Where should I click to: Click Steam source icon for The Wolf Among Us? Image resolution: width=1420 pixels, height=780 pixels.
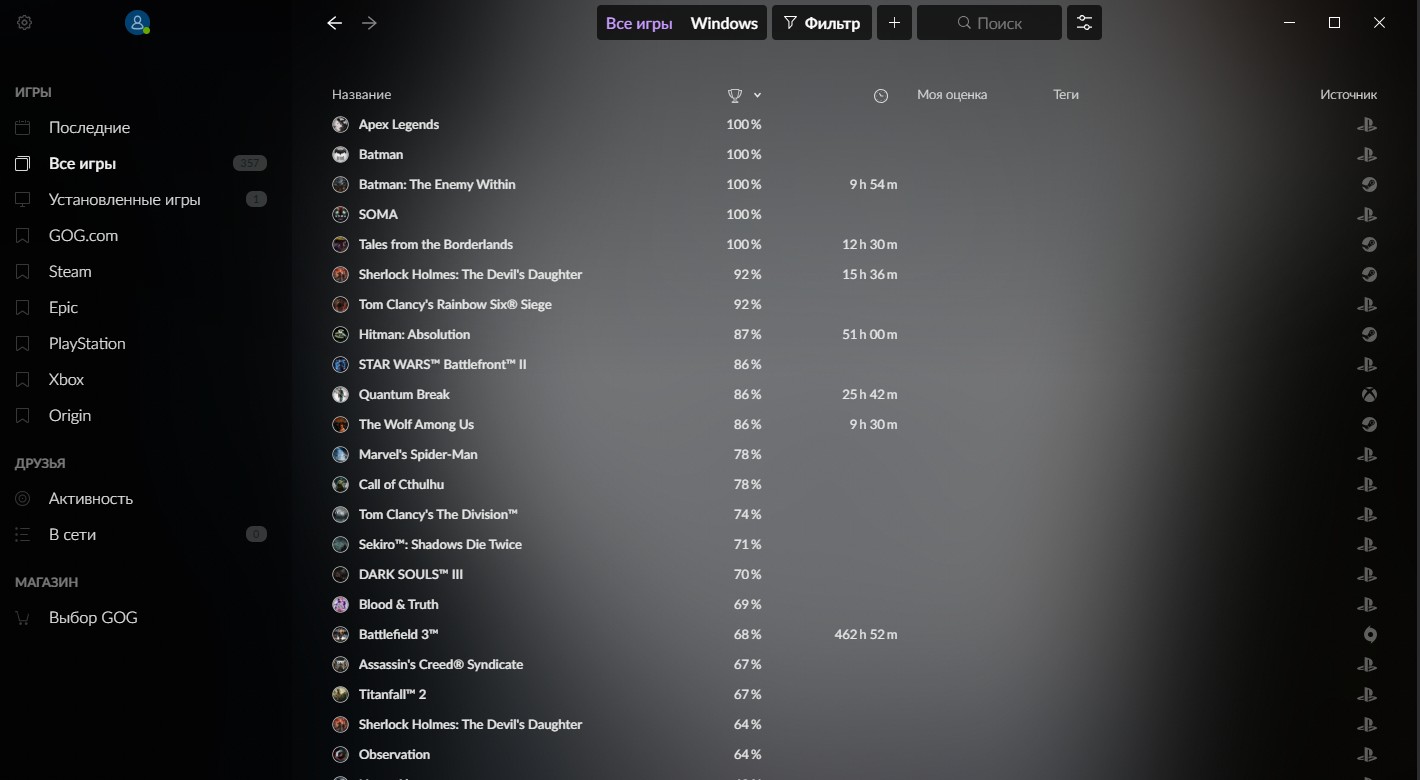tap(1369, 425)
